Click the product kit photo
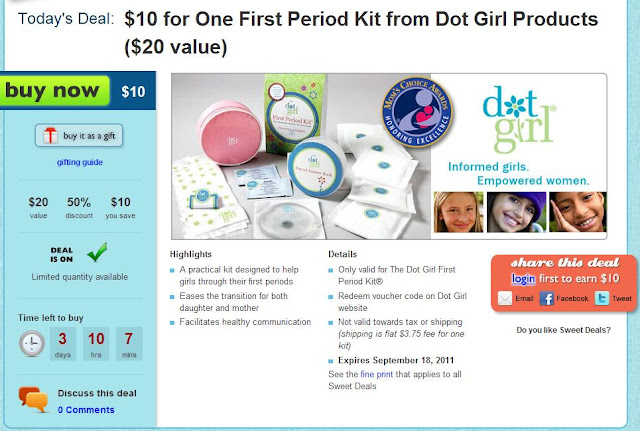Image resolution: width=640 pixels, height=431 pixels. [301, 156]
